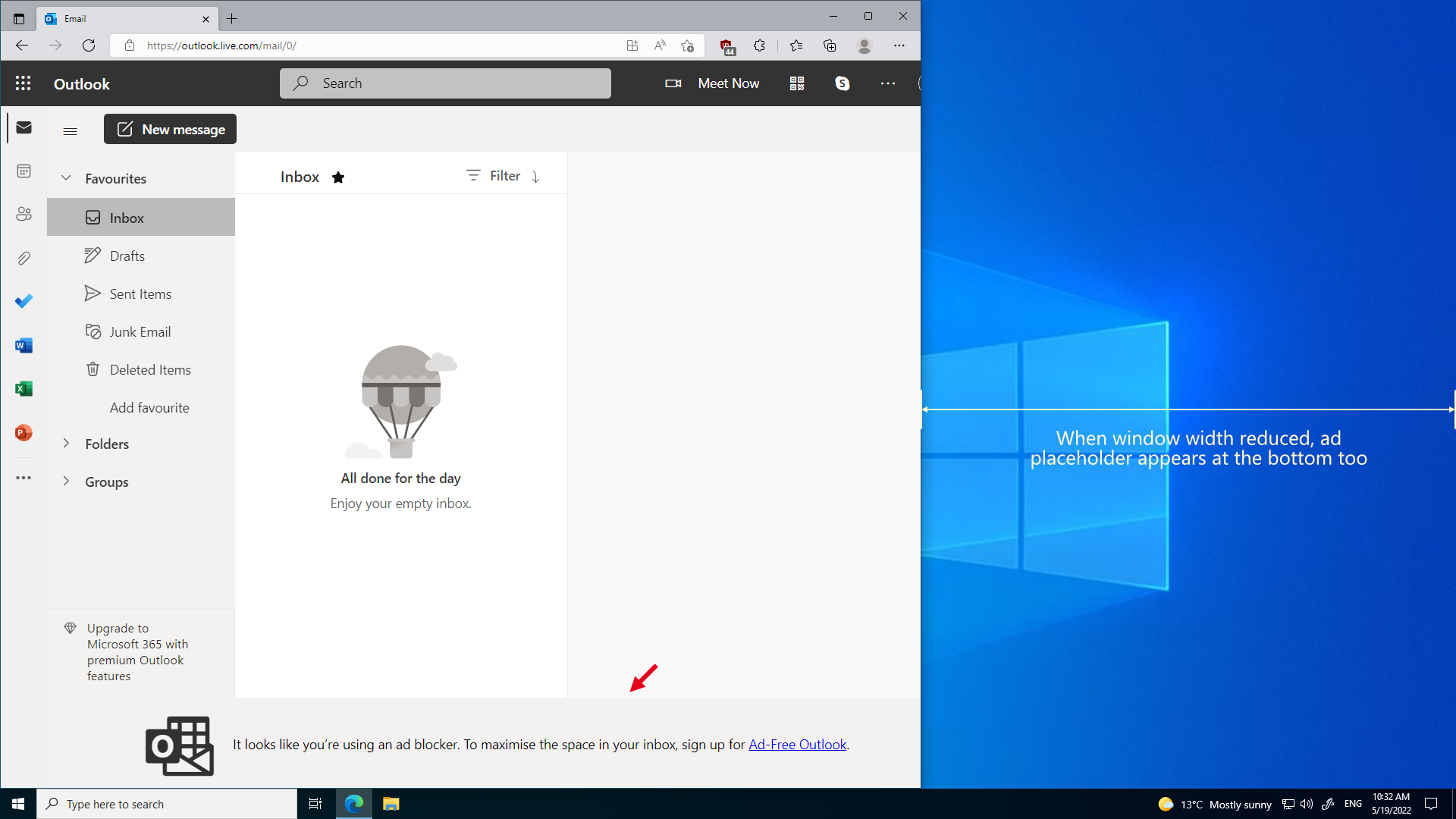
Task: Open the People icon in the sidebar
Action: click(24, 214)
